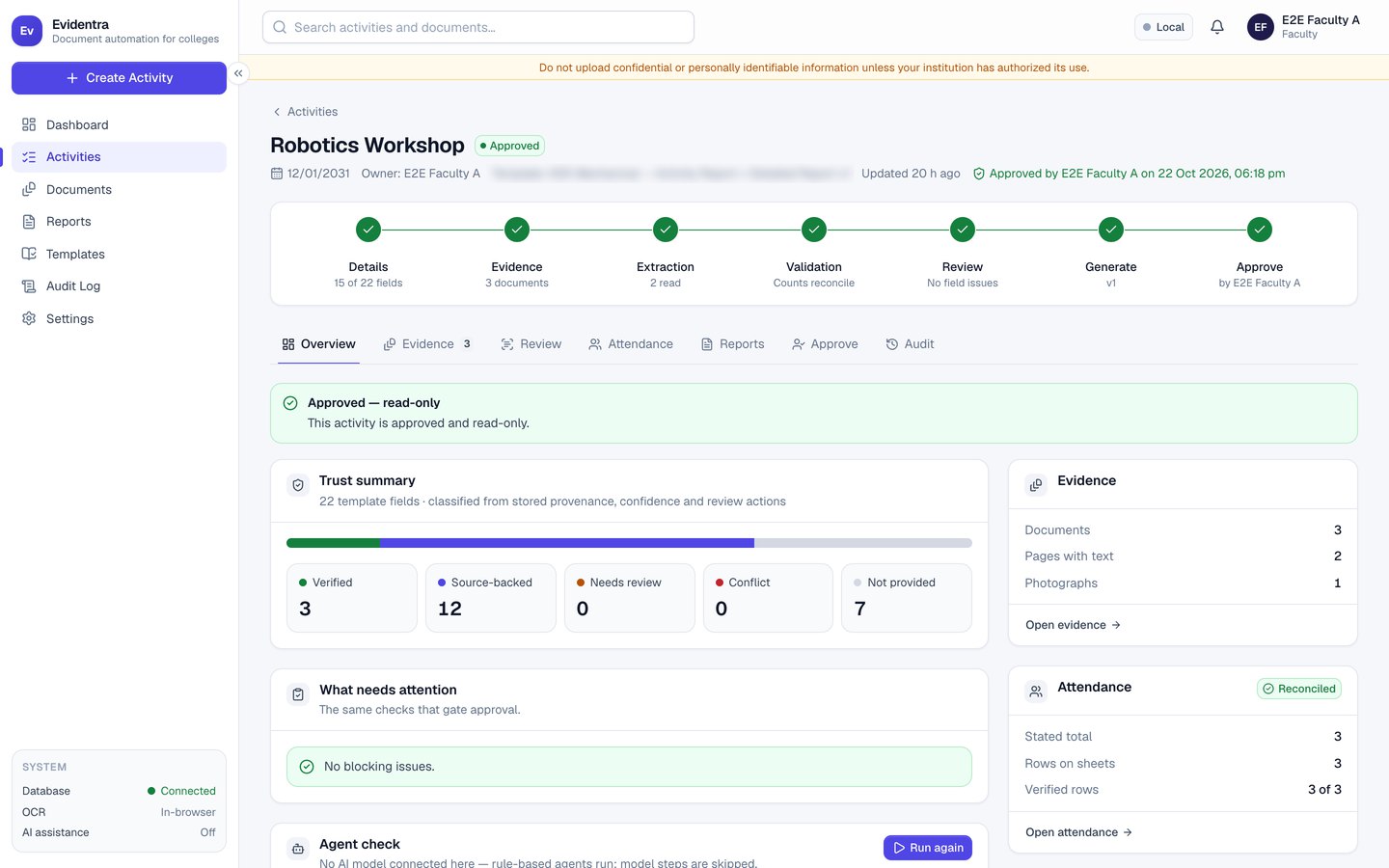Click the EF user avatar

pos(1261,27)
